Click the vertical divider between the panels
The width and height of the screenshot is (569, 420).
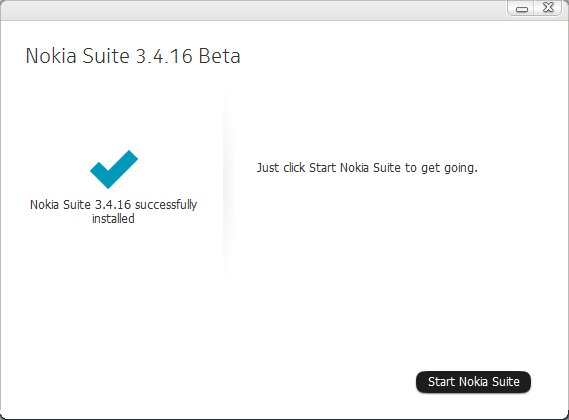pyautogui.click(x=226, y=183)
